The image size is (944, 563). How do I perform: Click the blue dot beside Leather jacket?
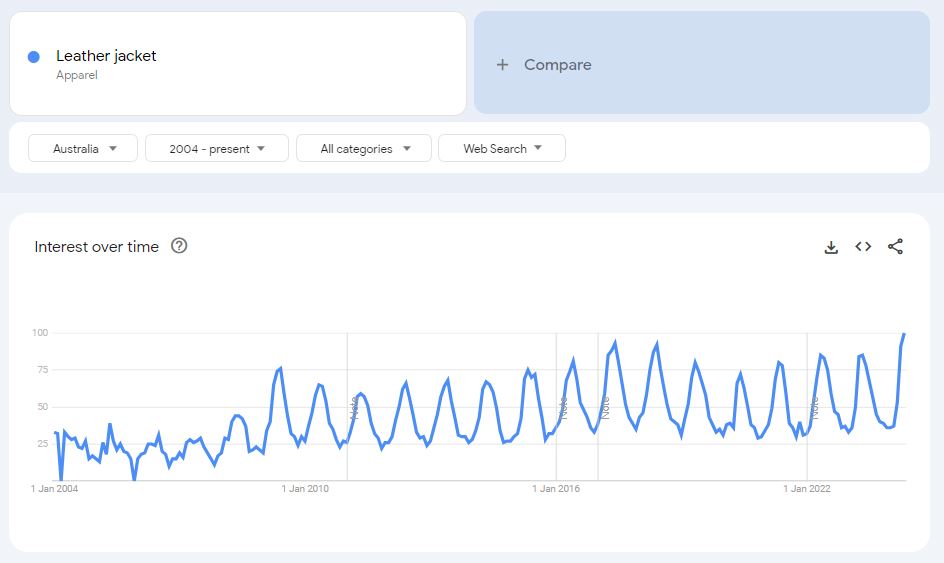[x=34, y=57]
